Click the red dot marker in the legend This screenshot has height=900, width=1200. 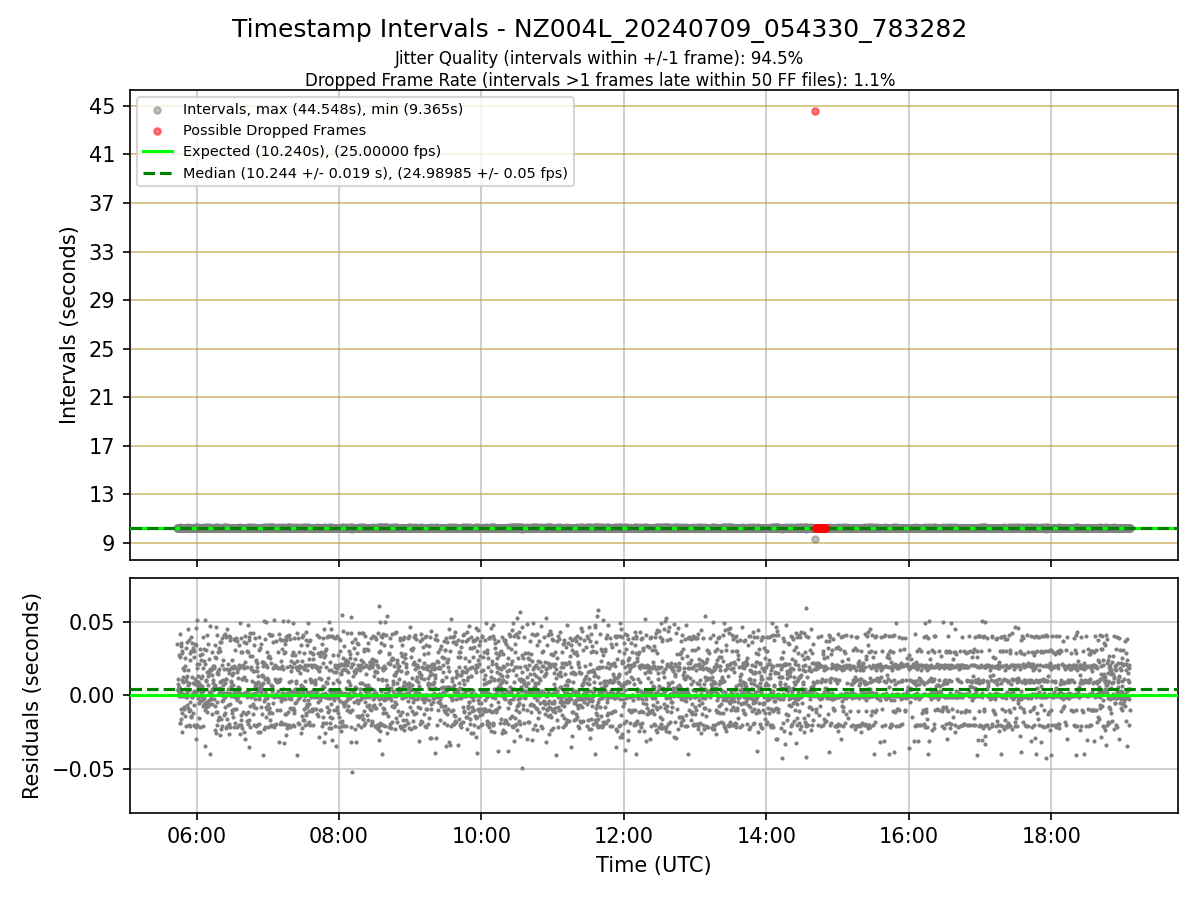(157, 131)
